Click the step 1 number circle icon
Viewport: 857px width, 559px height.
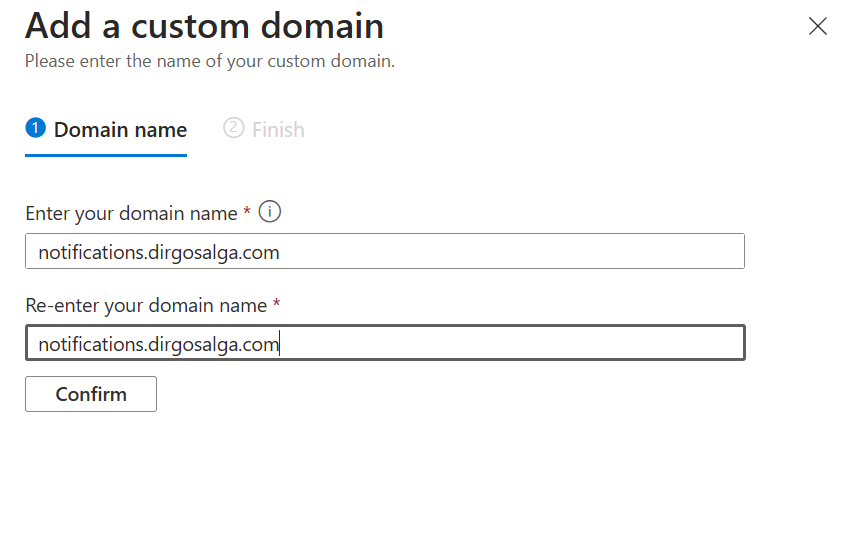tap(36, 128)
